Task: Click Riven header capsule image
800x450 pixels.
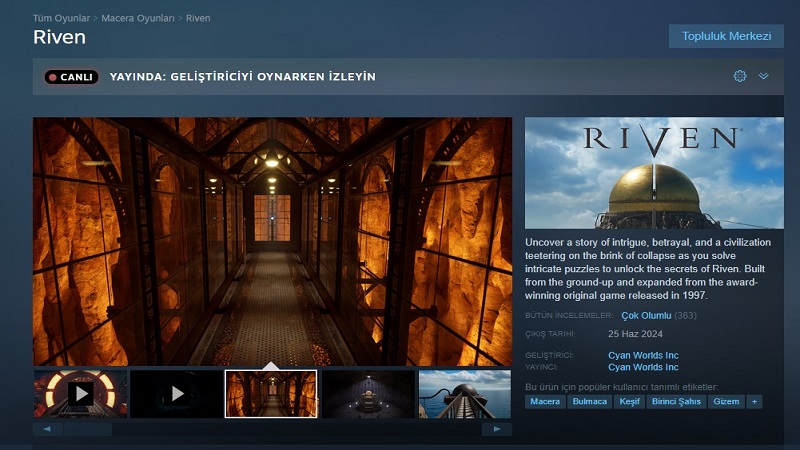Action: (654, 173)
